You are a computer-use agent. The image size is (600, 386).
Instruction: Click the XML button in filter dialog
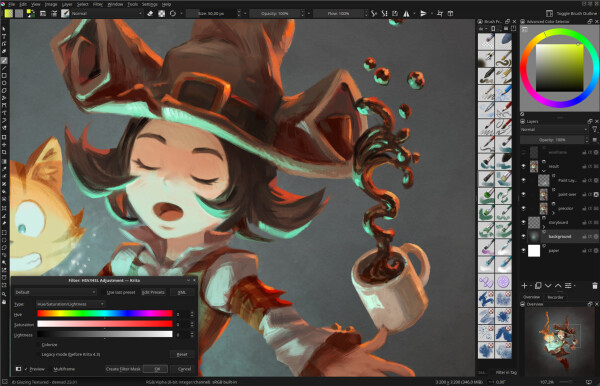(182, 292)
